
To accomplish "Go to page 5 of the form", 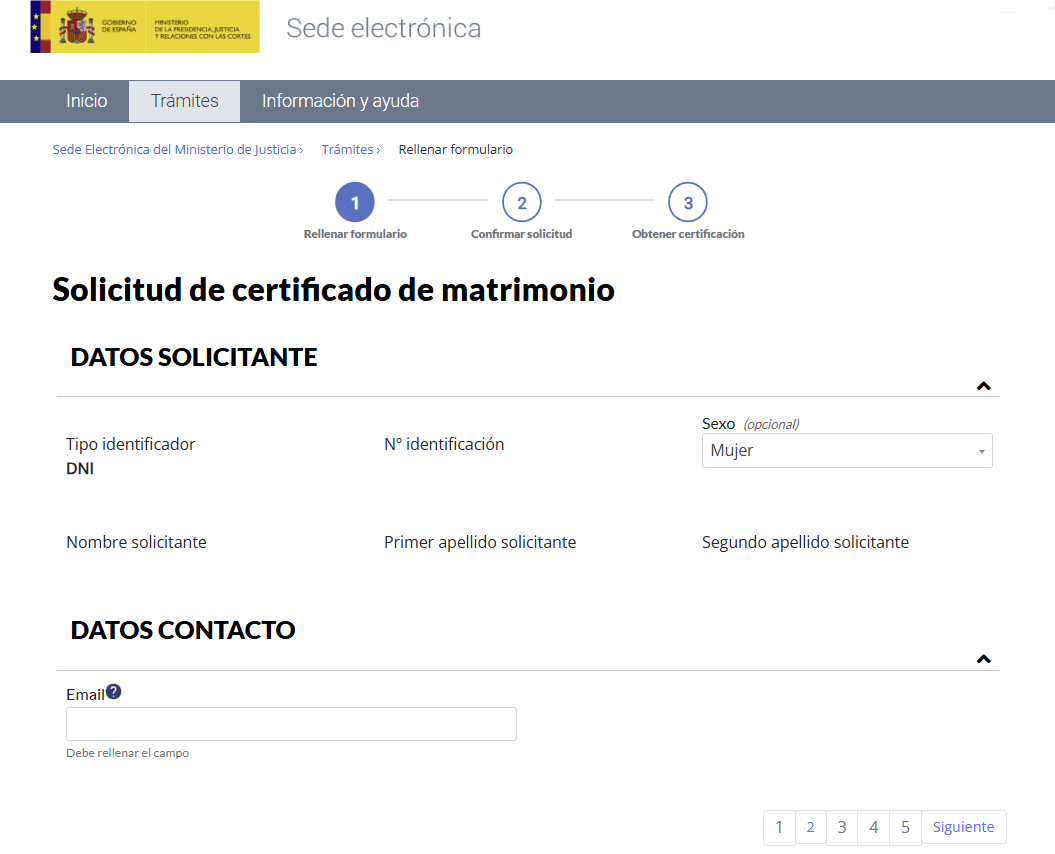I will click(x=904, y=827).
